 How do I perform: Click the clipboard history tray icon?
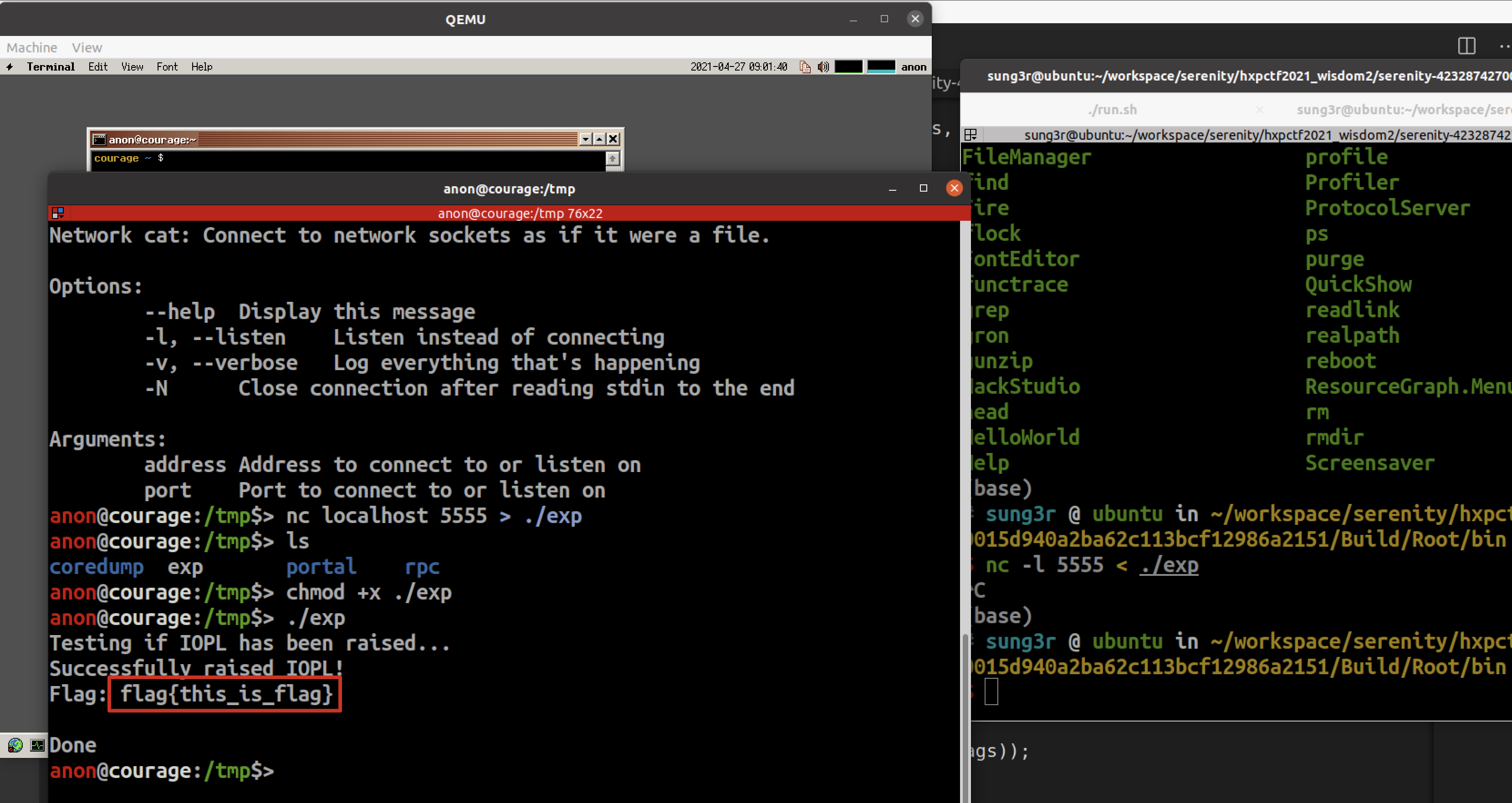coord(805,67)
